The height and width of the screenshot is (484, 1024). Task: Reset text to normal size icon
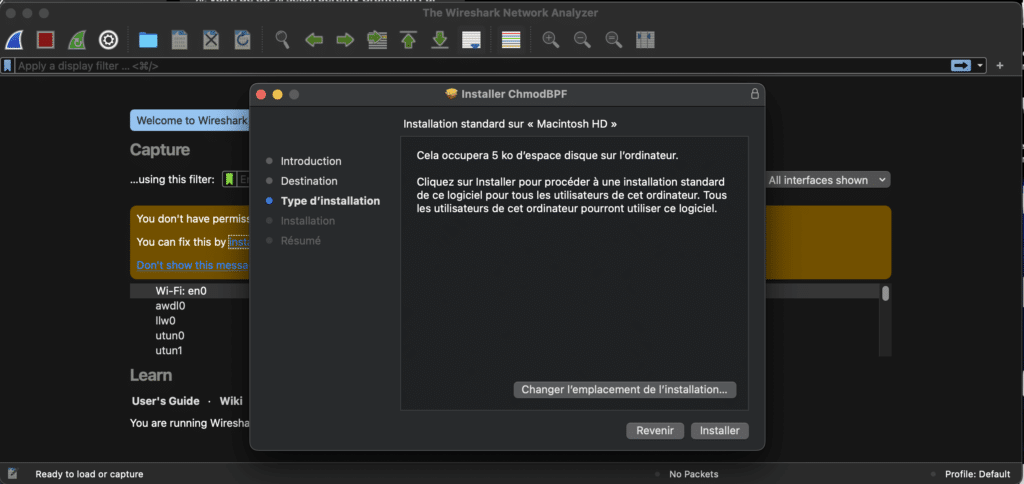point(613,40)
